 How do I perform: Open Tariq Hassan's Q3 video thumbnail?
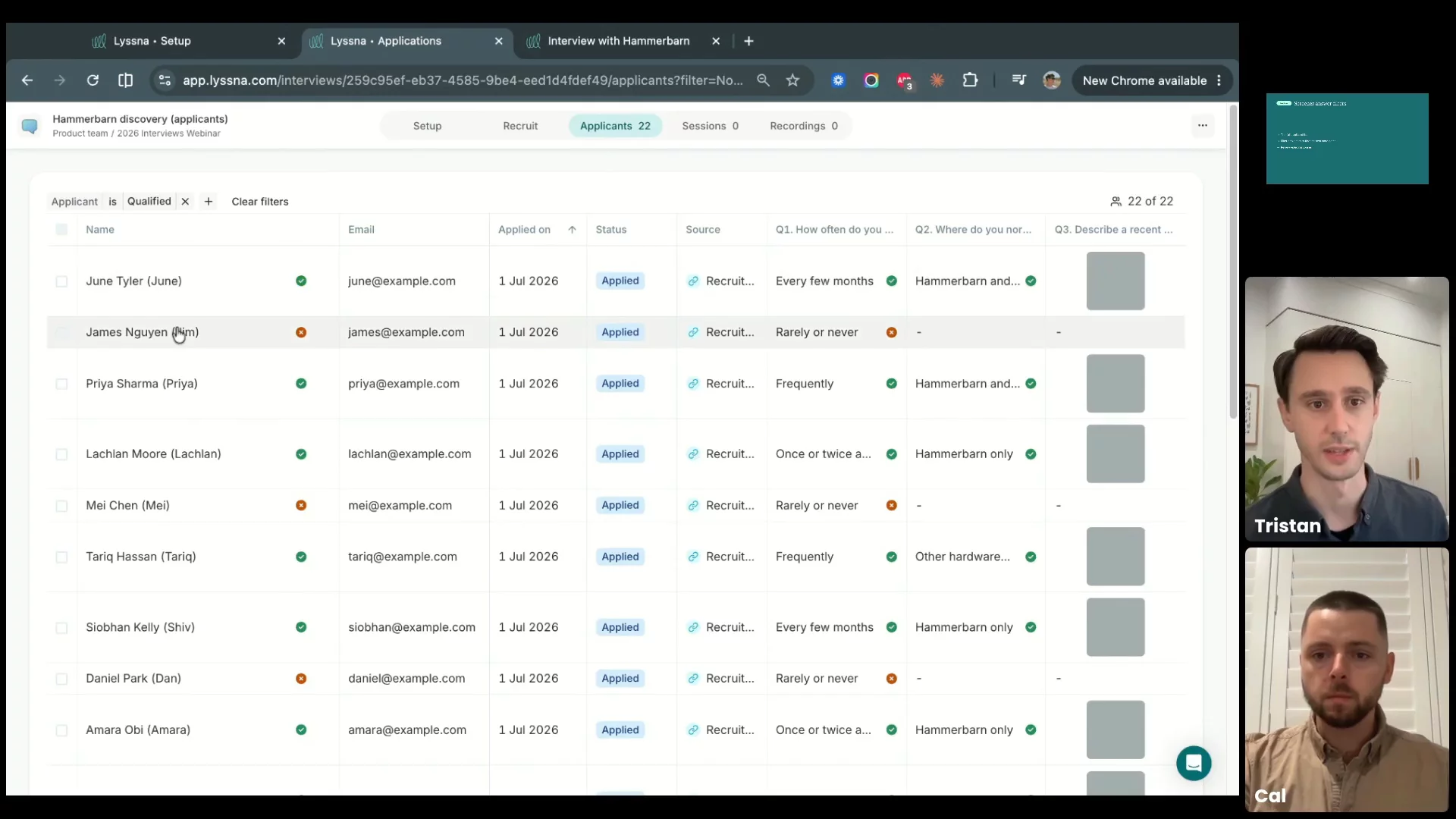[x=1116, y=557]
